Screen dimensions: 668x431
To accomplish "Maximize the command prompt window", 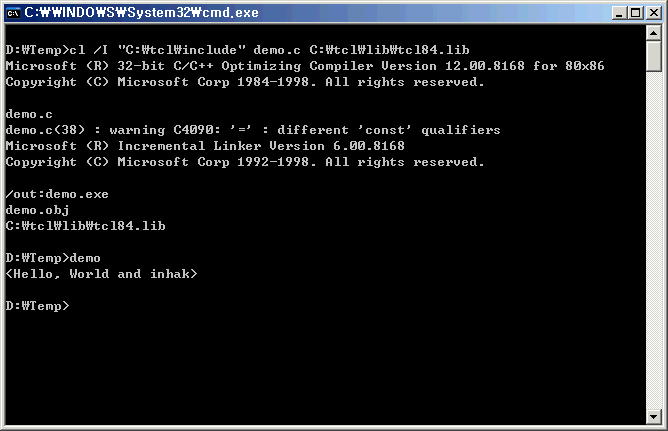I will pos(636,13).
